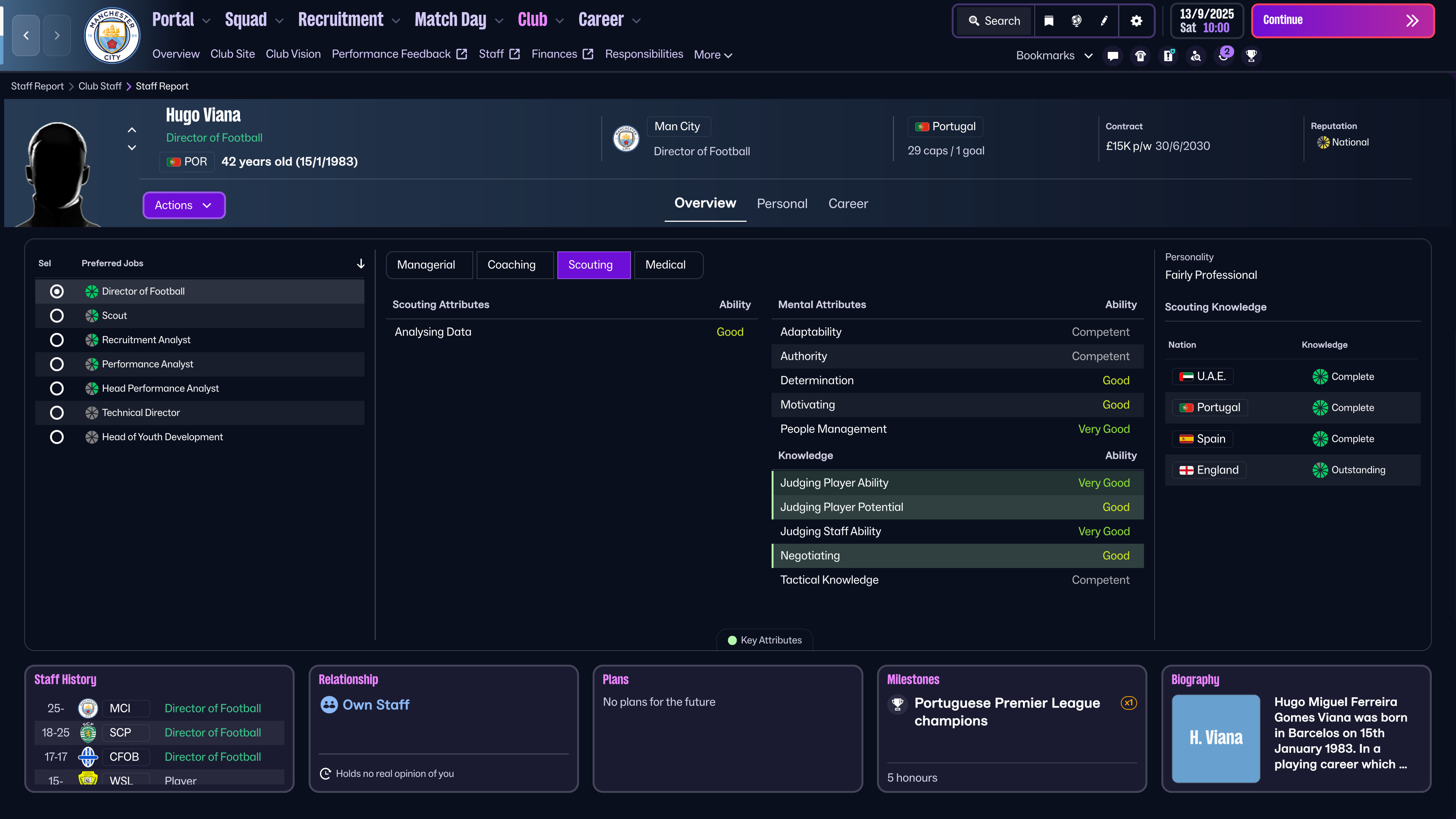Select Head of Youth Development radio button
Screen dimensions: 1456x819
click(x=56, y=437)
